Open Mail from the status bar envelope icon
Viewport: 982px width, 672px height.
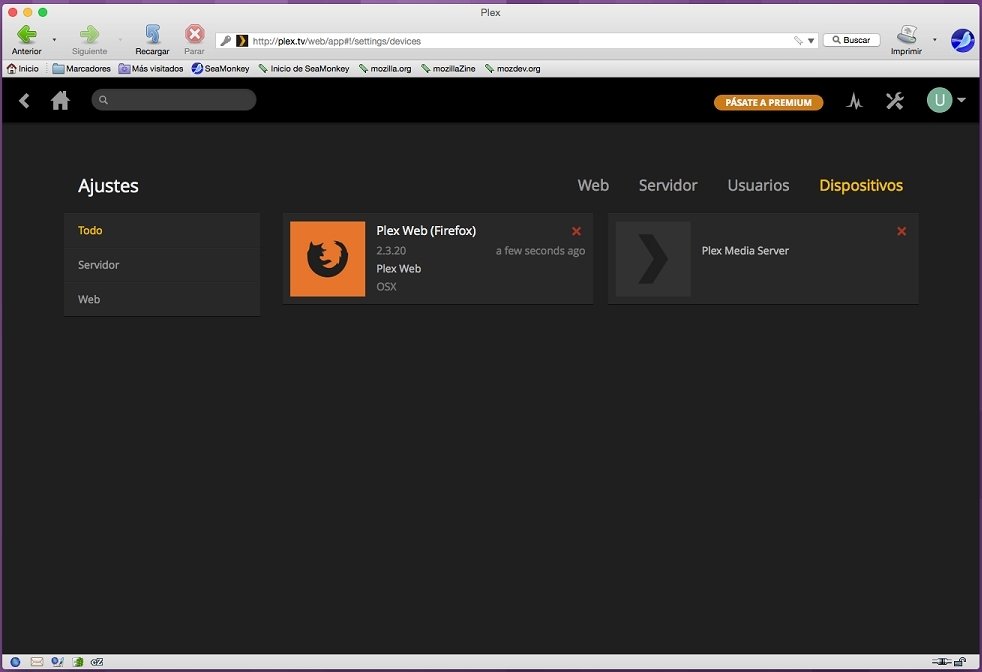[x=37, y=662]
